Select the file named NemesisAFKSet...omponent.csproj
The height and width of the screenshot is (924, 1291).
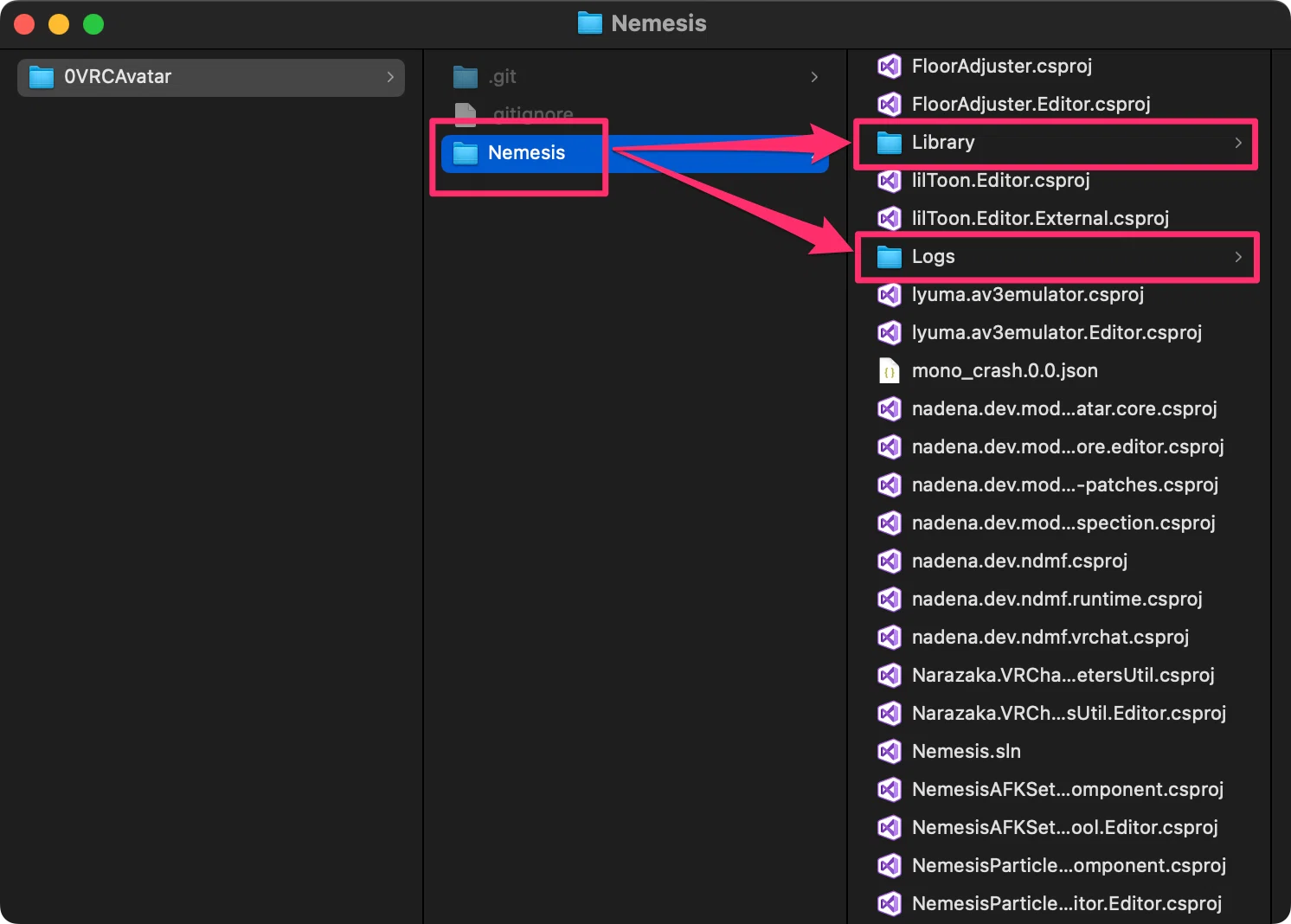pos(1068,789)
